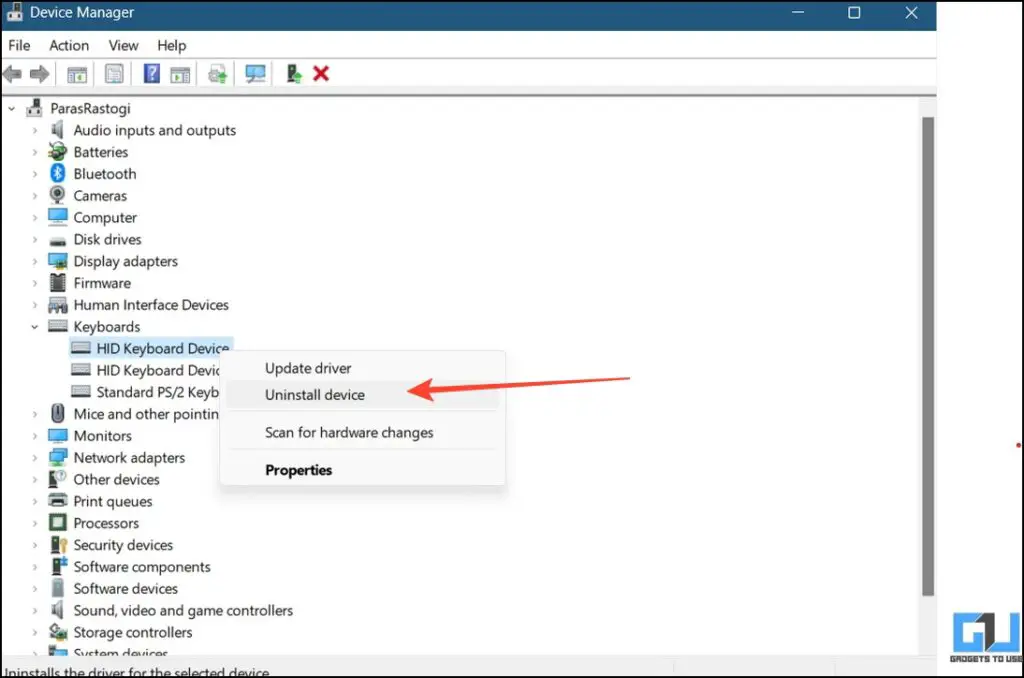Viewport: 1024px width, 678px height.
Task: Expand the Network adapters category
Action: coord(36,457)
